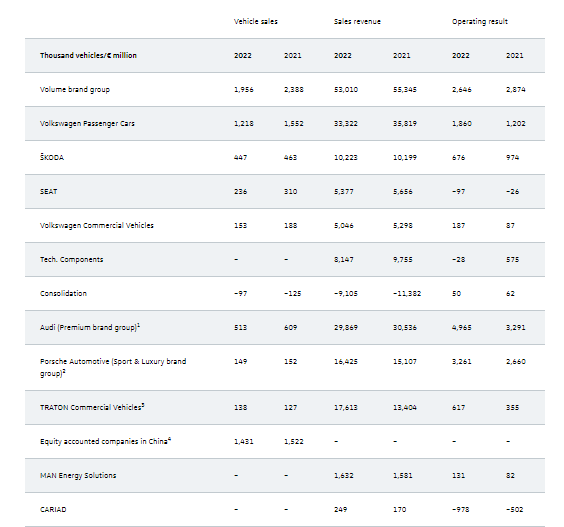The image size is (564, 527).
Task: Select Volkswagen Passenger Cars row label
Action: click(x=87, y=124)
